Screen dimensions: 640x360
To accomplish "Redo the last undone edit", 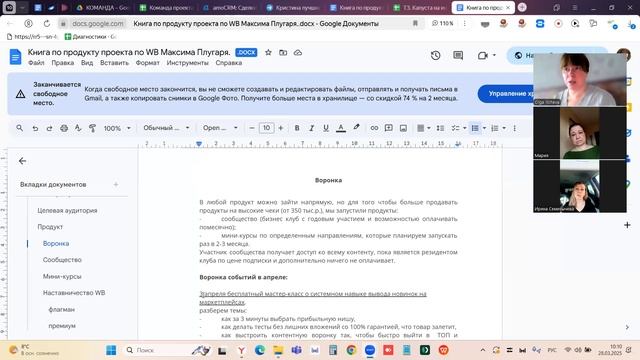I will point(49,128).
